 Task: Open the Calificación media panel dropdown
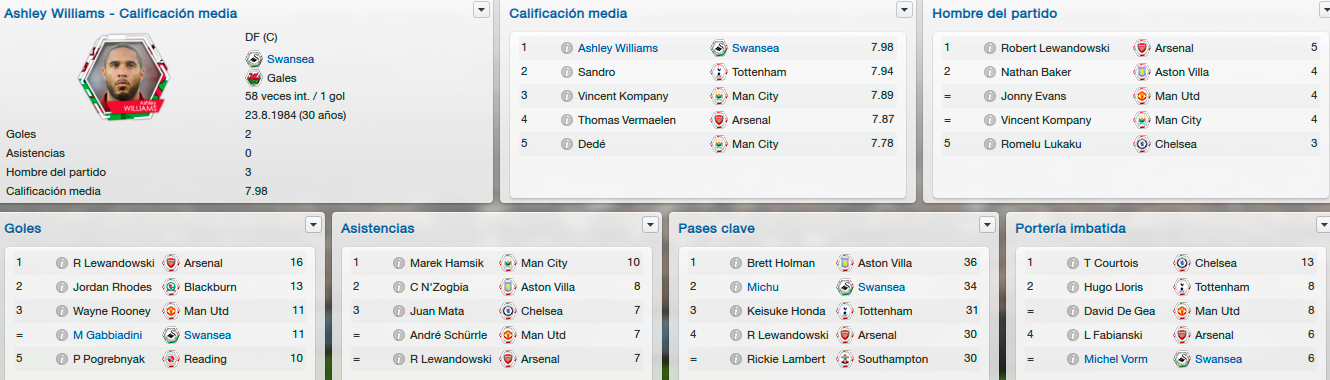[x=905, y=9]
